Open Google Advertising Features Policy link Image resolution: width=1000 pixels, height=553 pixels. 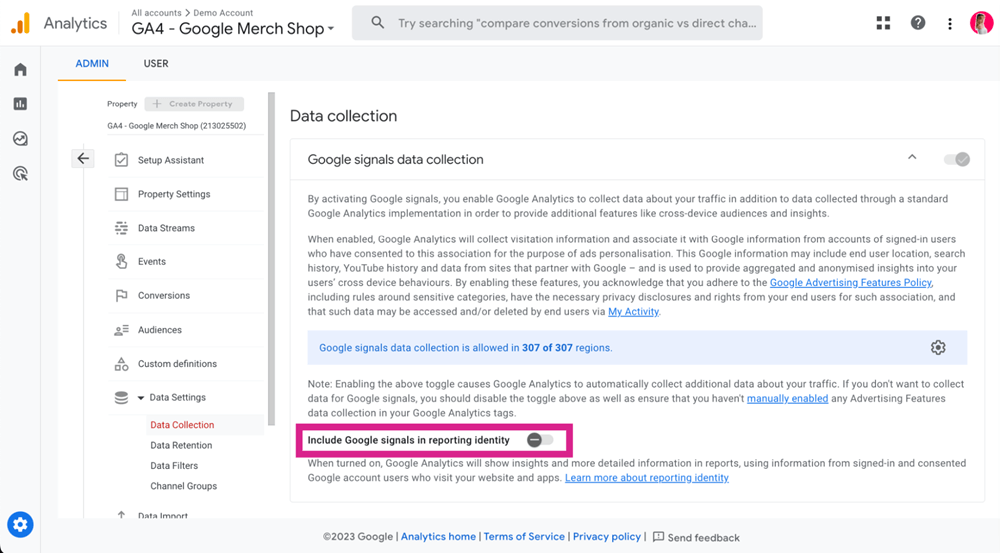point(851,283)
